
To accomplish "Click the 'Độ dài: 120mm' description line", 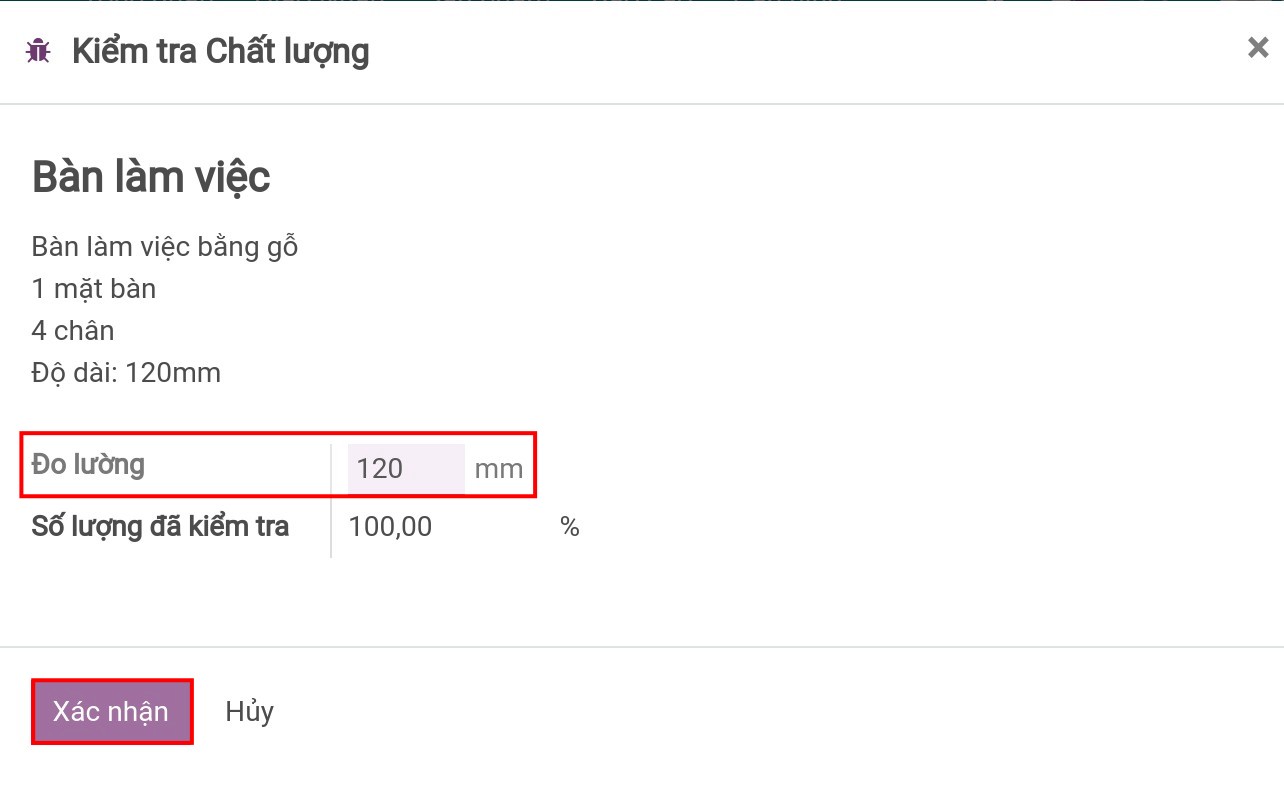I will (127, 372).
